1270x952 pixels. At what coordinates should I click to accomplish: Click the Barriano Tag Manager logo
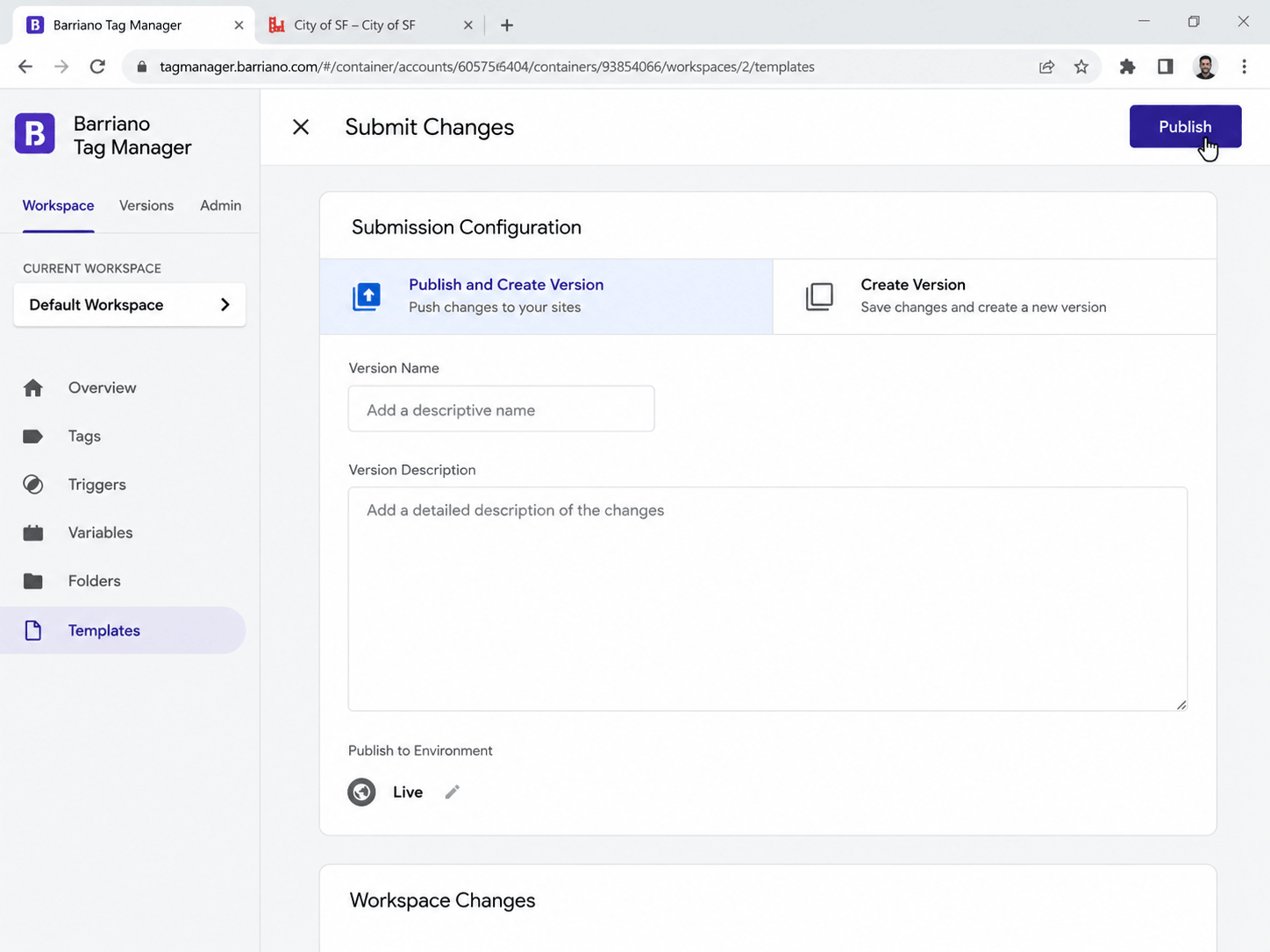[35, 134]
